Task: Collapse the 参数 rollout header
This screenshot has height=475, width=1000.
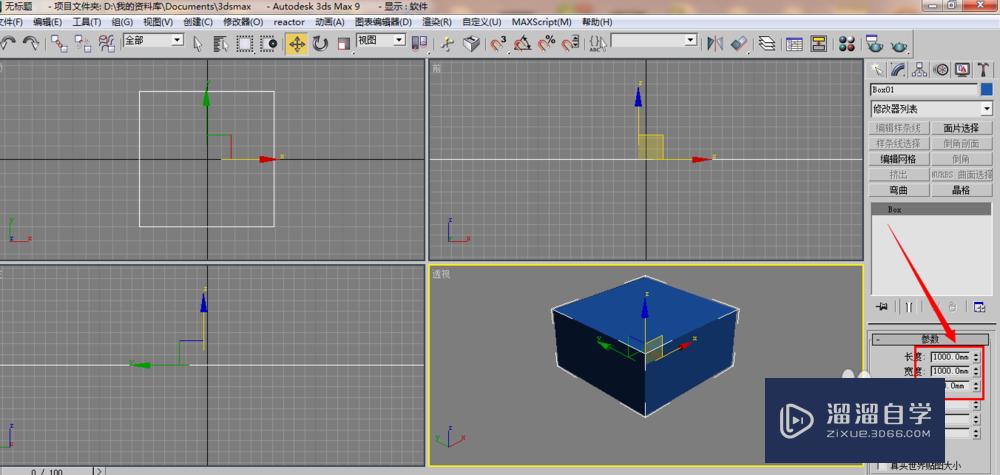Action: [930, 339]
